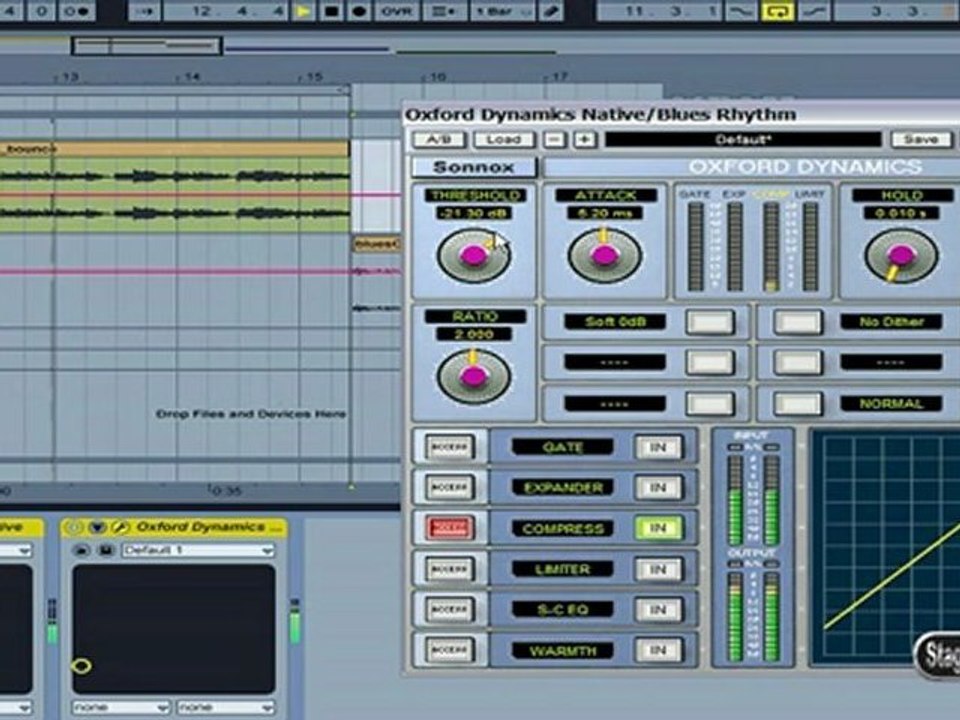The height and width of the screenshot is (720, 960).
Task: Click the Back to Arrangement icon
Action: coord(443,11)
